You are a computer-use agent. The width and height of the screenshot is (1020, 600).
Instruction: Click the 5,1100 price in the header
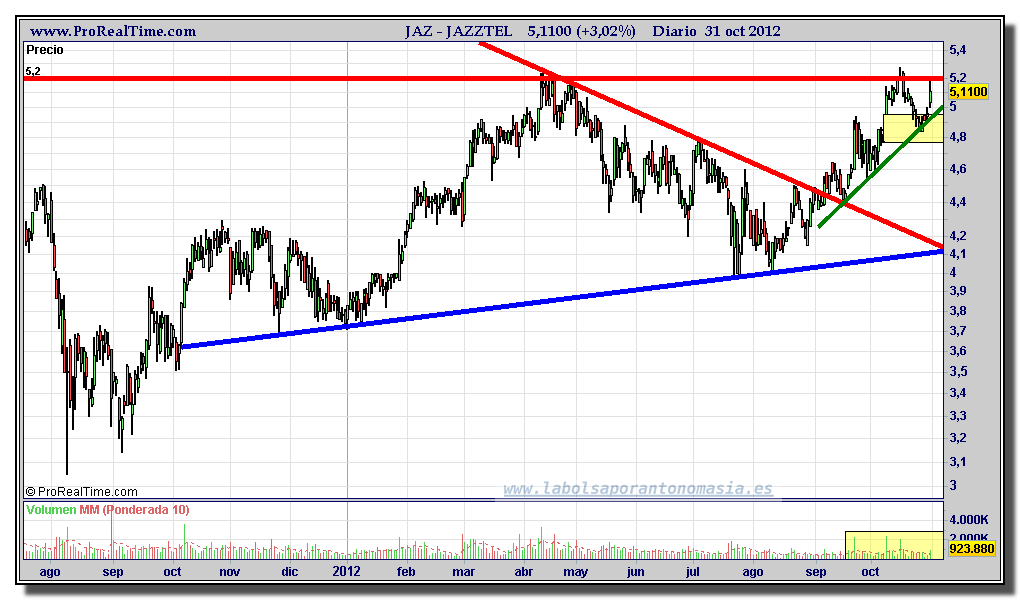tap(550, 31)
